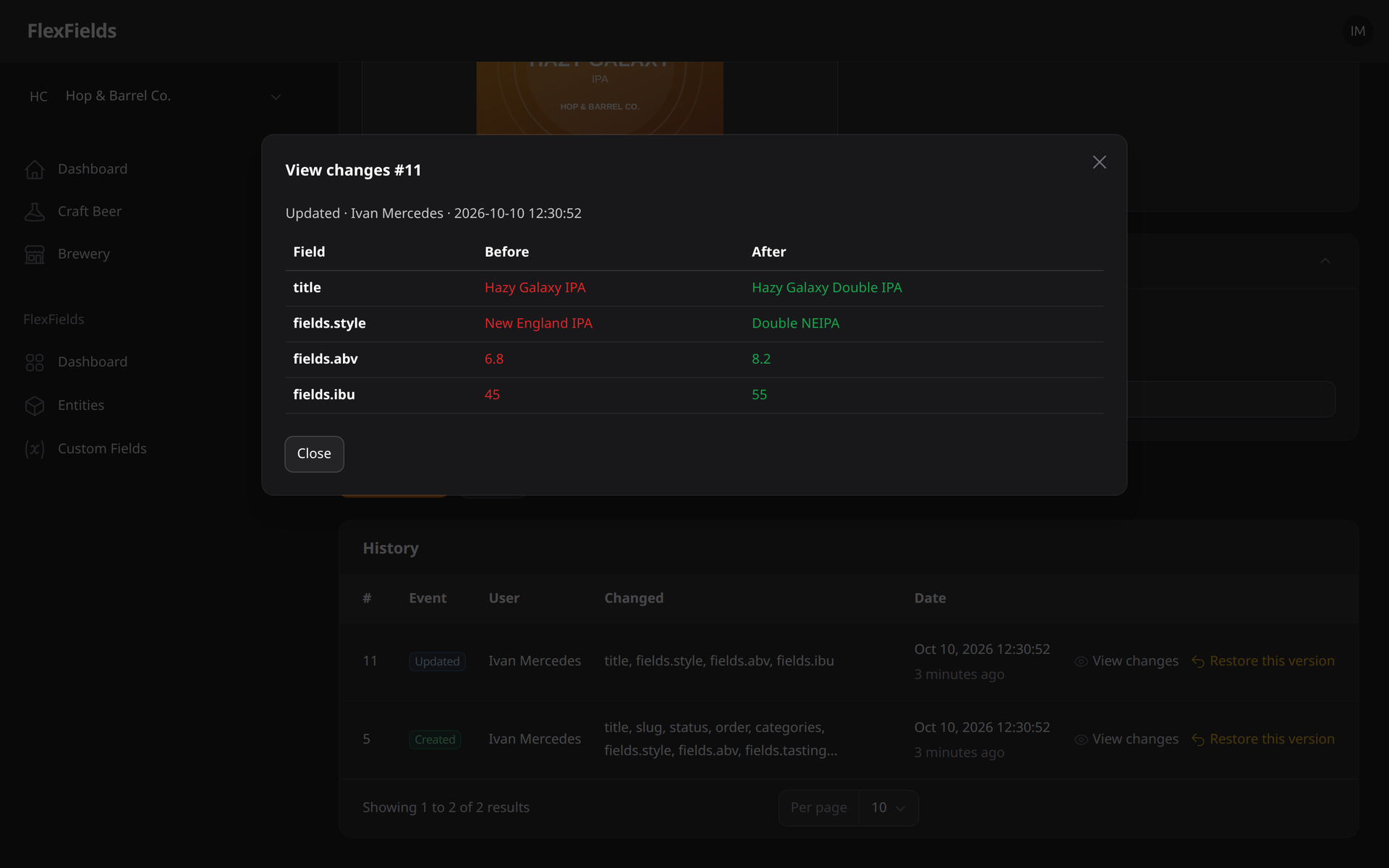Open the FlexFields group Dashboard item
The height and width of the screenshot is (868, 1389).
pos(93,362)
